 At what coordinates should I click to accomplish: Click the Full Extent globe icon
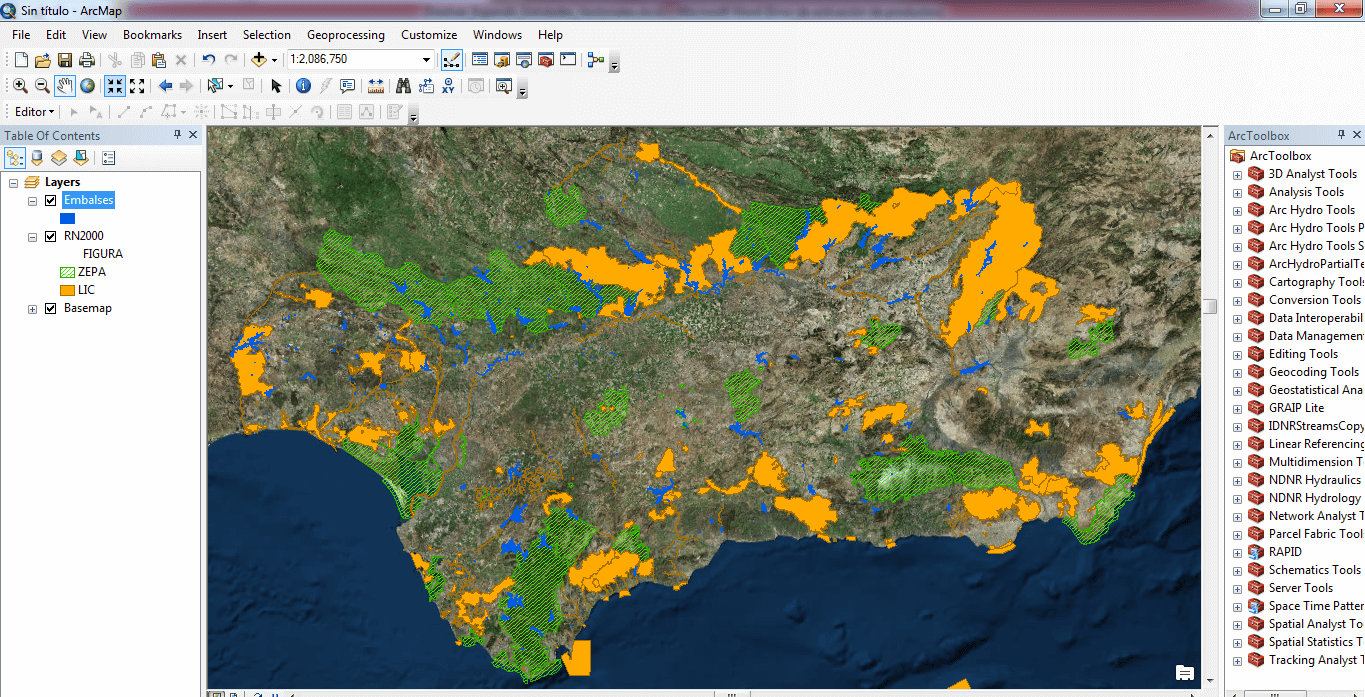88,86
